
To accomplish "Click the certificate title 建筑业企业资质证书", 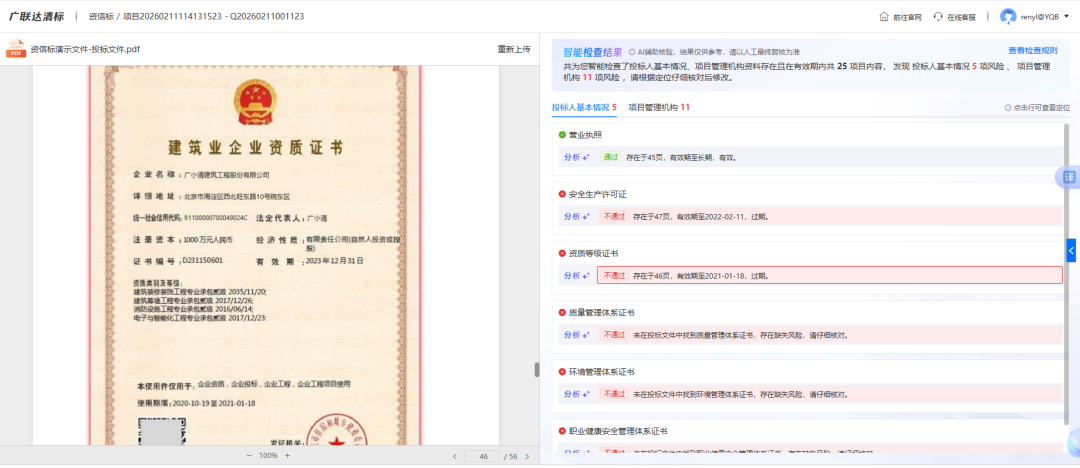I will pyautogui.click(x=256, y=147).
